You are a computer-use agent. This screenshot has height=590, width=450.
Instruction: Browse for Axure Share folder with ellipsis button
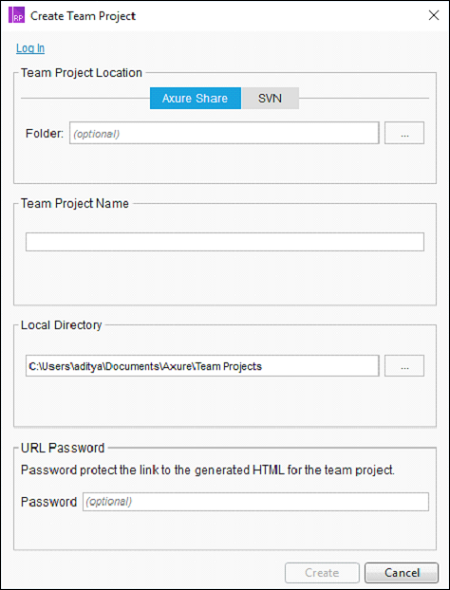coord(404,133)
